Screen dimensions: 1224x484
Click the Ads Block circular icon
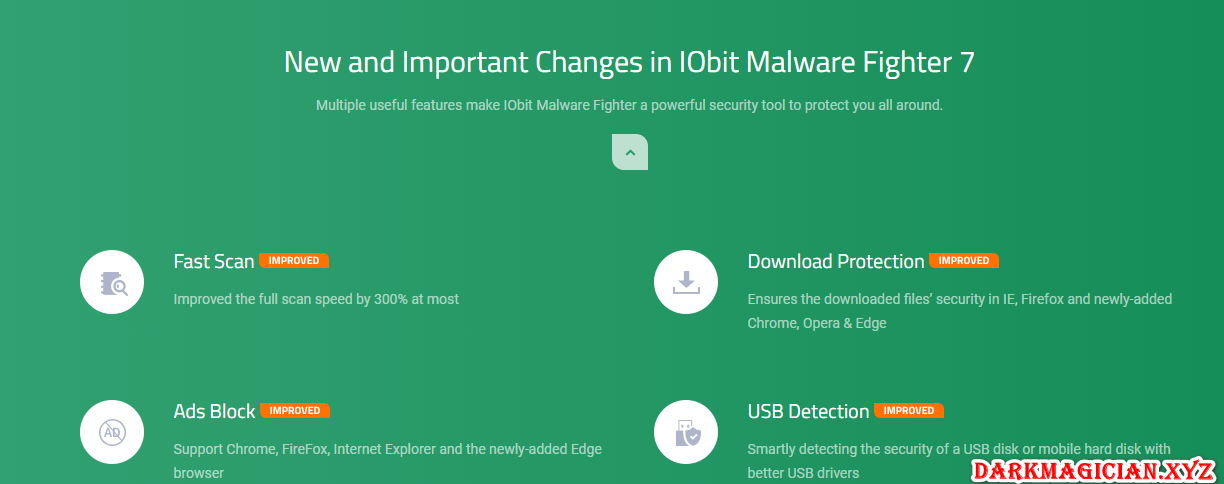[x=112, y=432]
